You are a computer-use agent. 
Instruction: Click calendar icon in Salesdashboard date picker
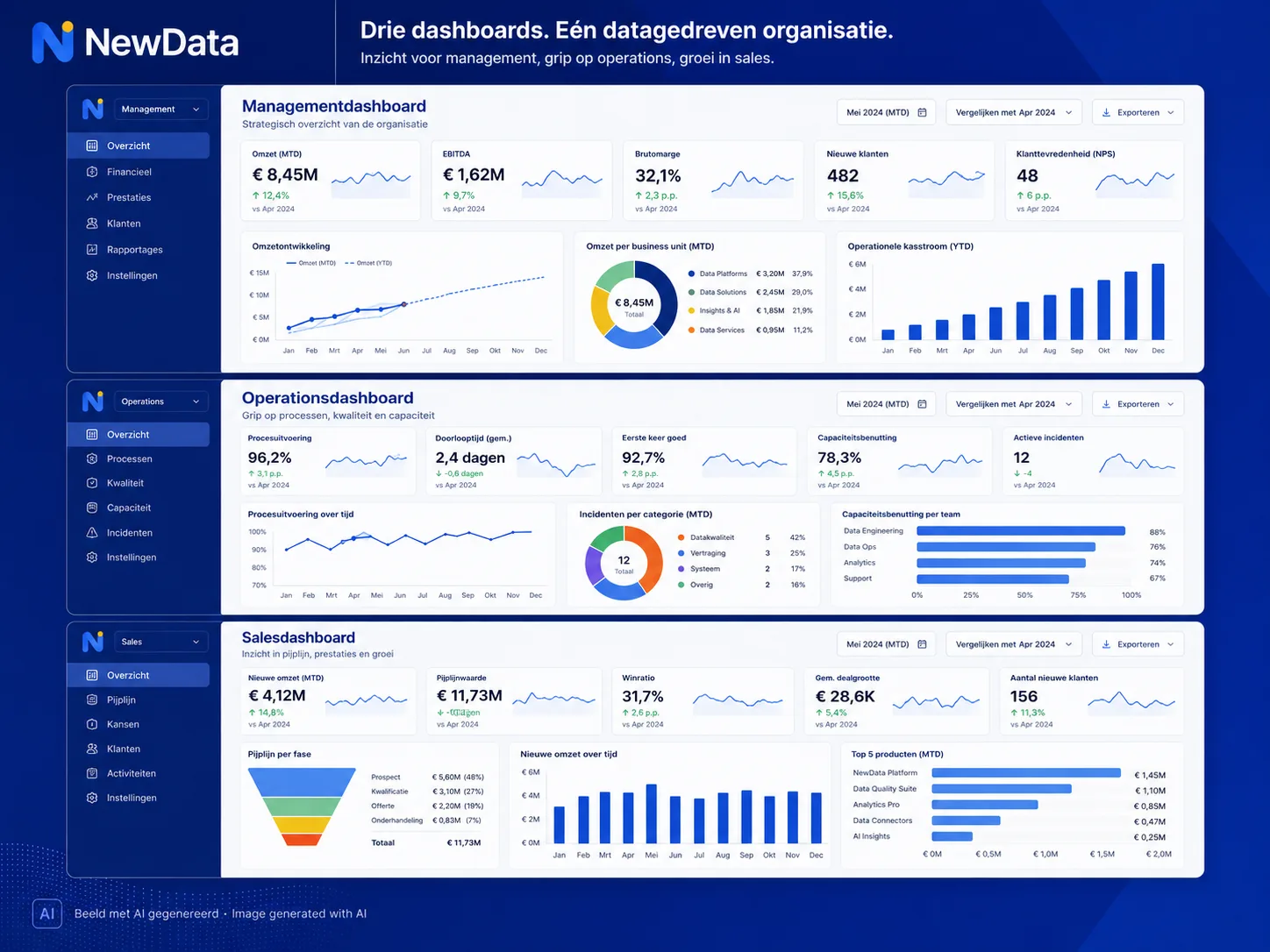(923, 644)
